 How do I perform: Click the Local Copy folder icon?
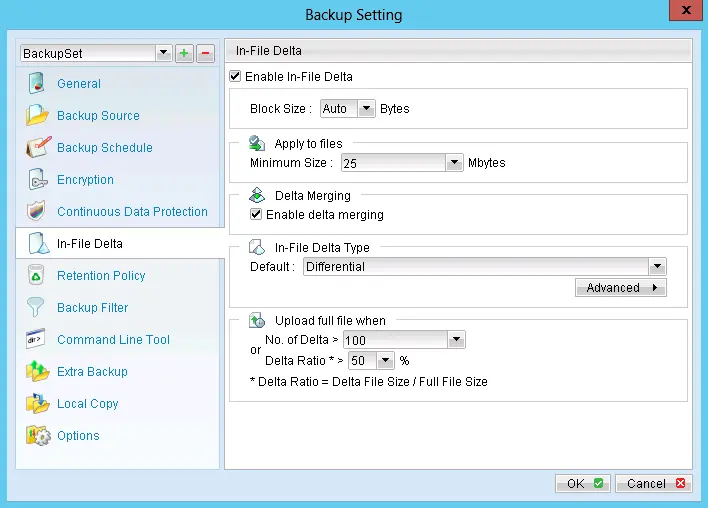pyautogui.click(x=37, y=403)
